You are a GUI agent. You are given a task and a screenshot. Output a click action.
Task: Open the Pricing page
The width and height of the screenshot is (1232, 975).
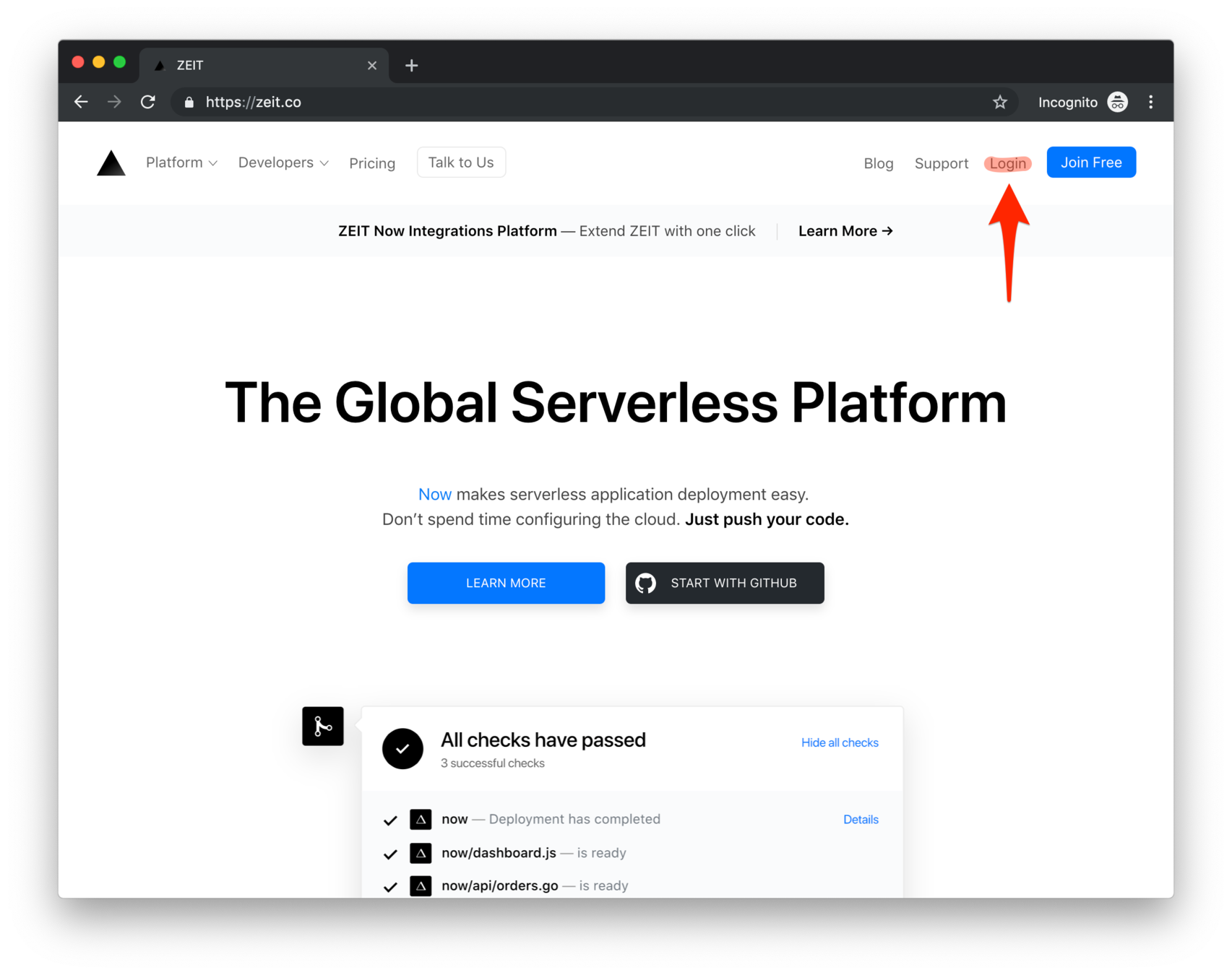pos(372,163)
